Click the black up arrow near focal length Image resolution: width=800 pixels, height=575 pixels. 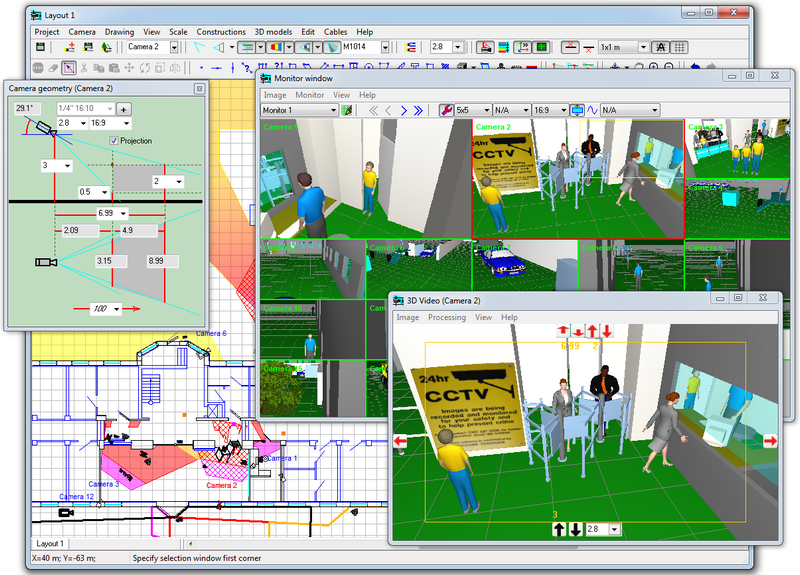pos(559,529)
